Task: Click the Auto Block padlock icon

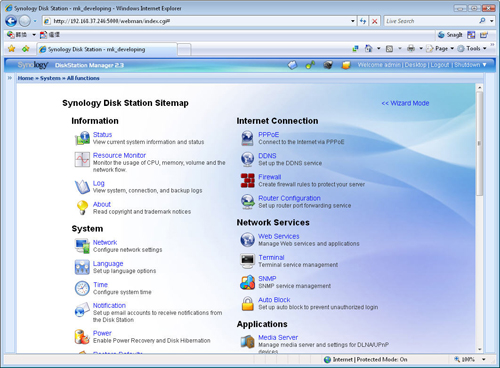Action: pos(247,303)
